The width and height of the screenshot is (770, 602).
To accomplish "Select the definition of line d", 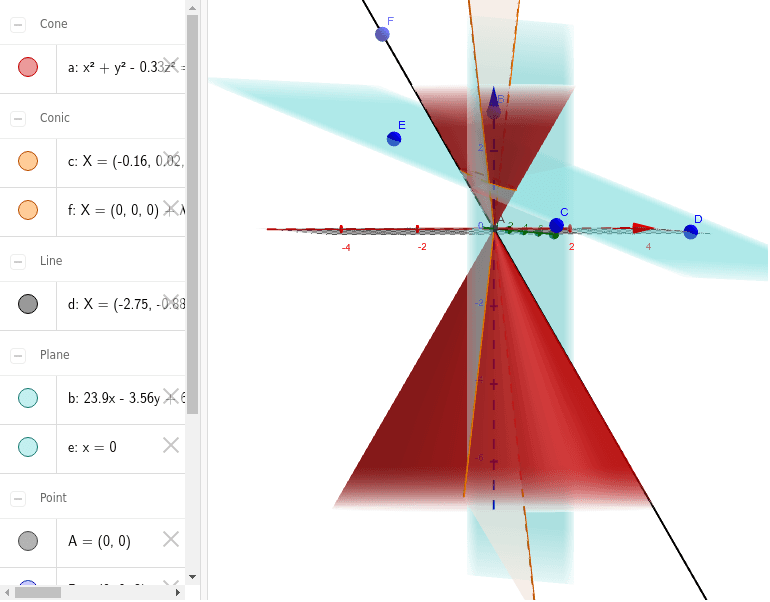I will (x=127, y=304).
